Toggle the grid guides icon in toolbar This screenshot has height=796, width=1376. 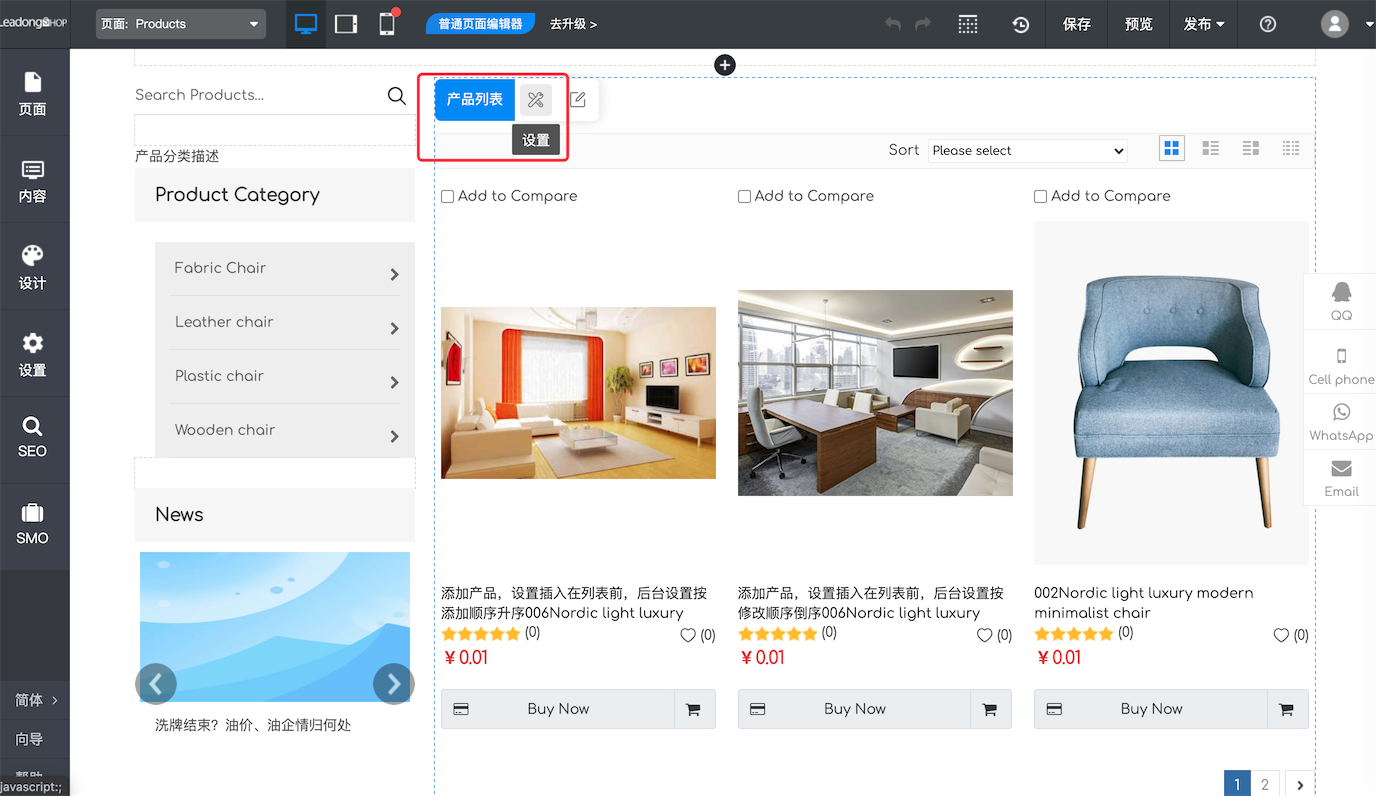point(967,24)
